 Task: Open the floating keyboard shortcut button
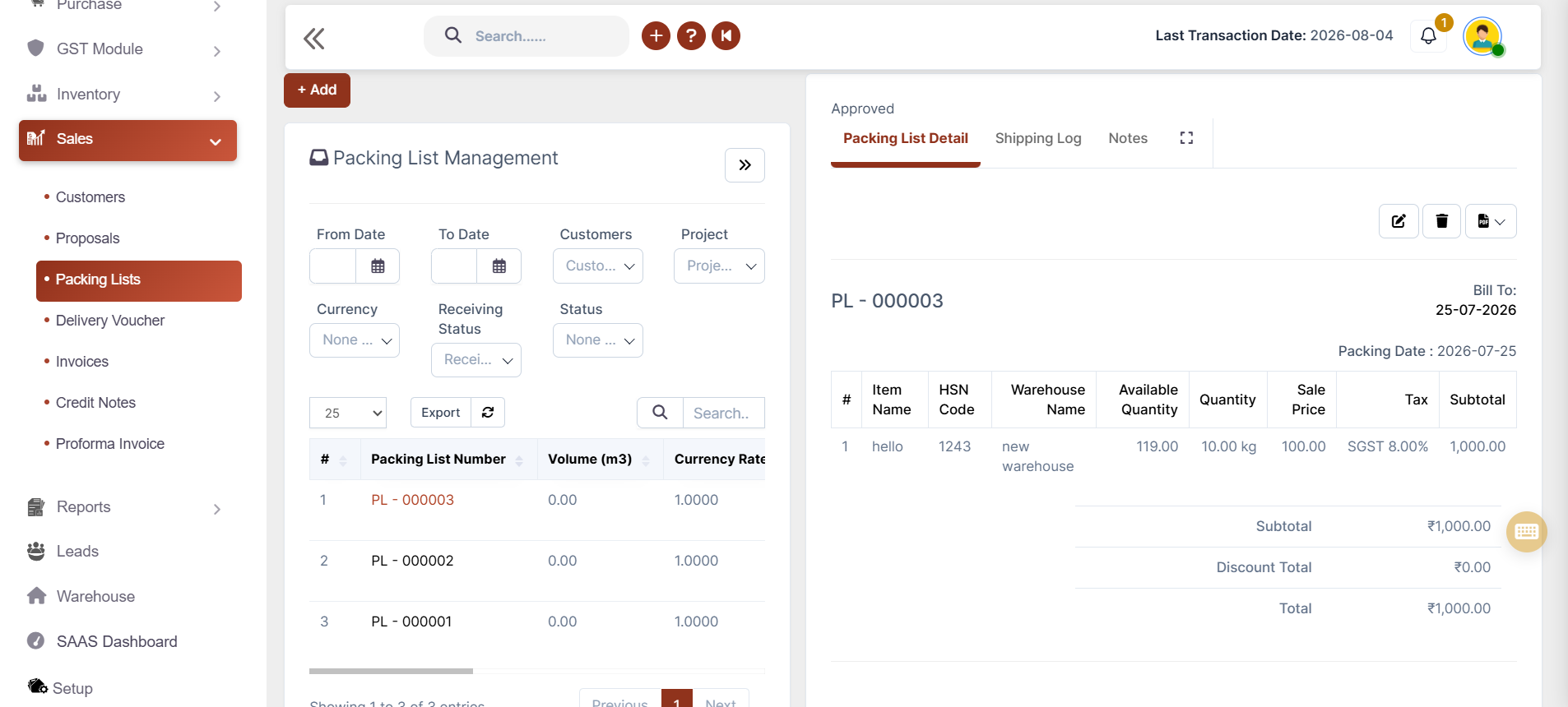pos(1526,532)
